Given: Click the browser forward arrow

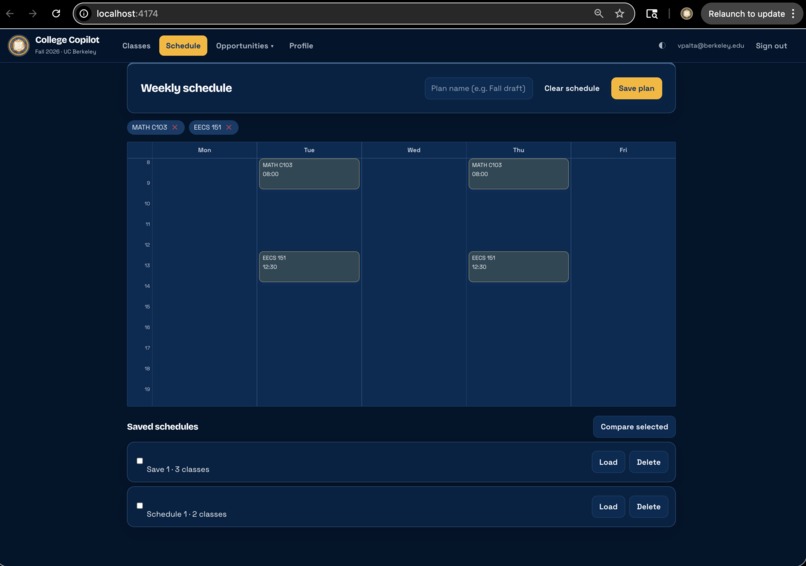Looking at the screenshot, I should 32,13.
